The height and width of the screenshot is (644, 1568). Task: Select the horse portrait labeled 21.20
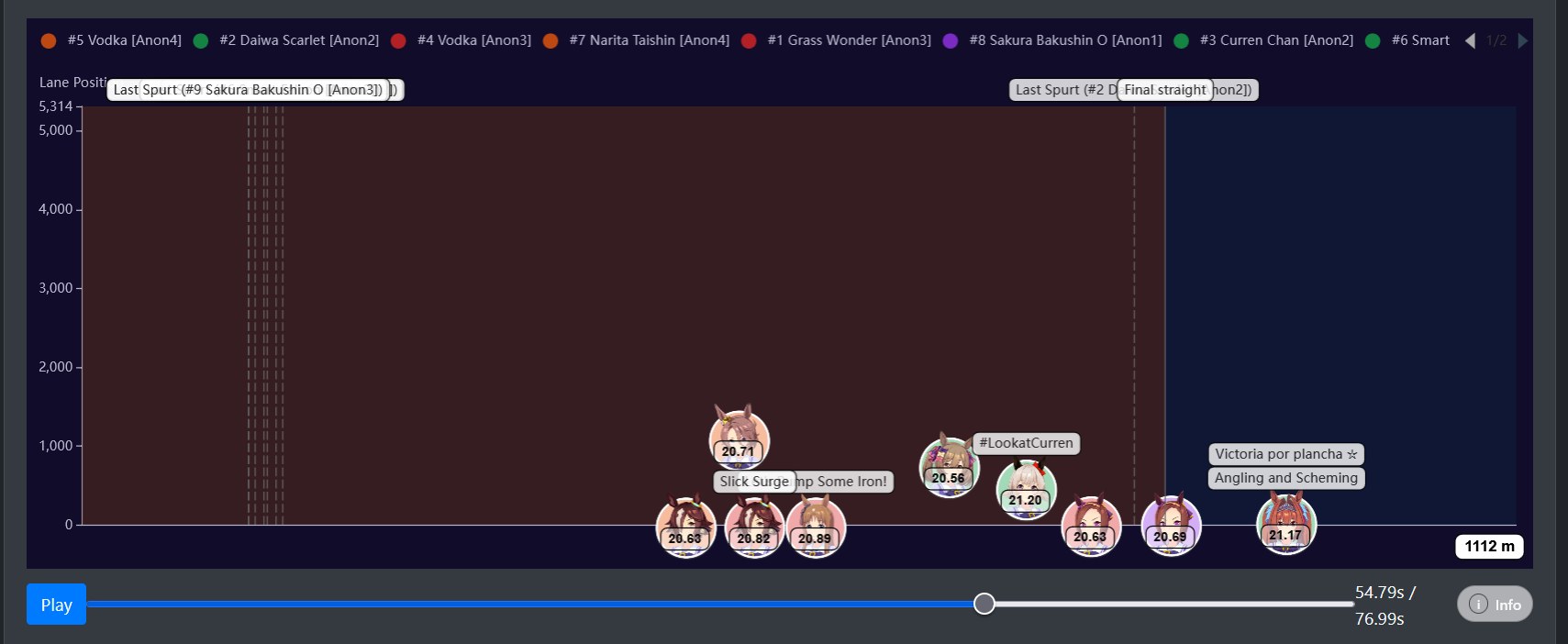(x=1026, y=488)
